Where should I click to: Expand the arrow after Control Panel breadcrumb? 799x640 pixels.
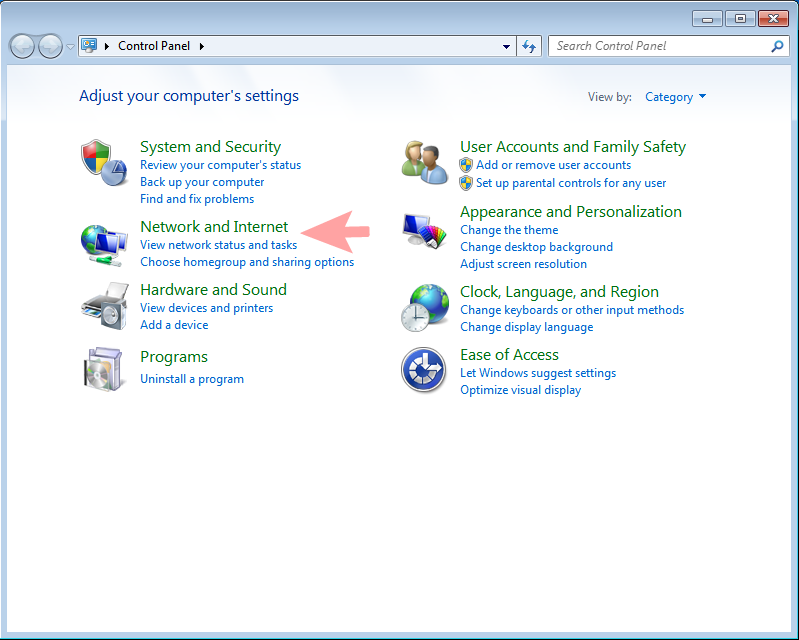(x=202, y=46)
